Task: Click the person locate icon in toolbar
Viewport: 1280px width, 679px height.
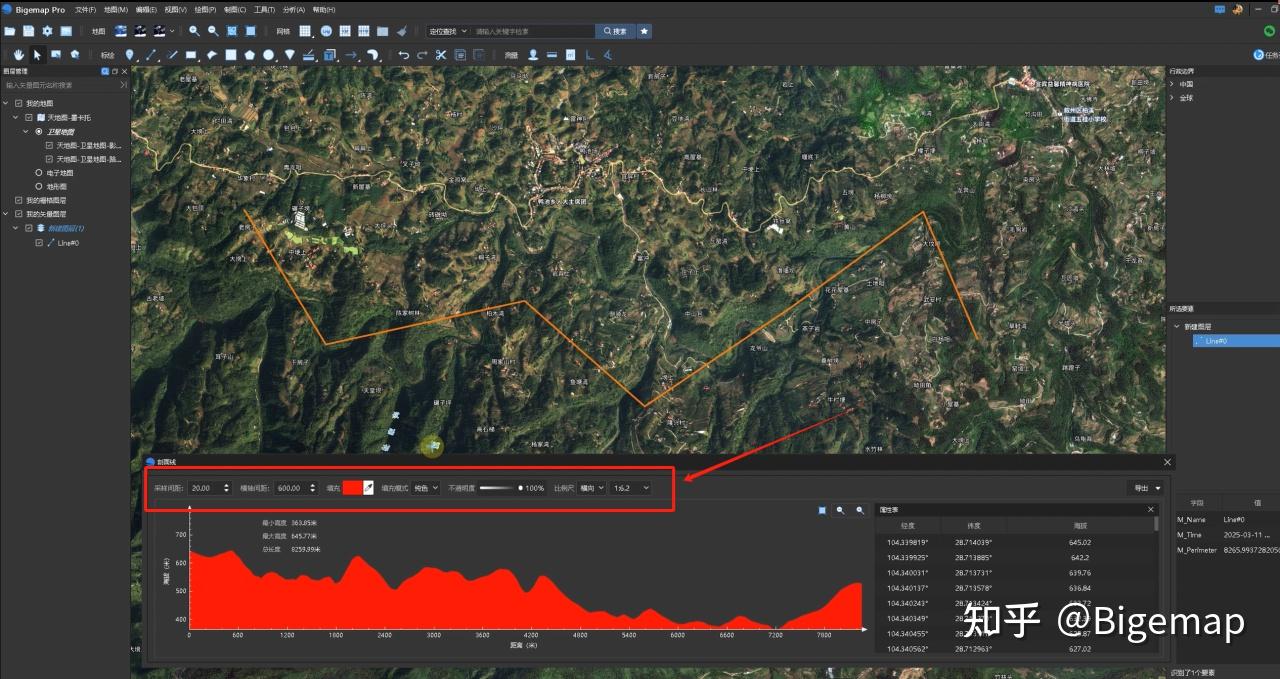Action: (x=533, y=55)
